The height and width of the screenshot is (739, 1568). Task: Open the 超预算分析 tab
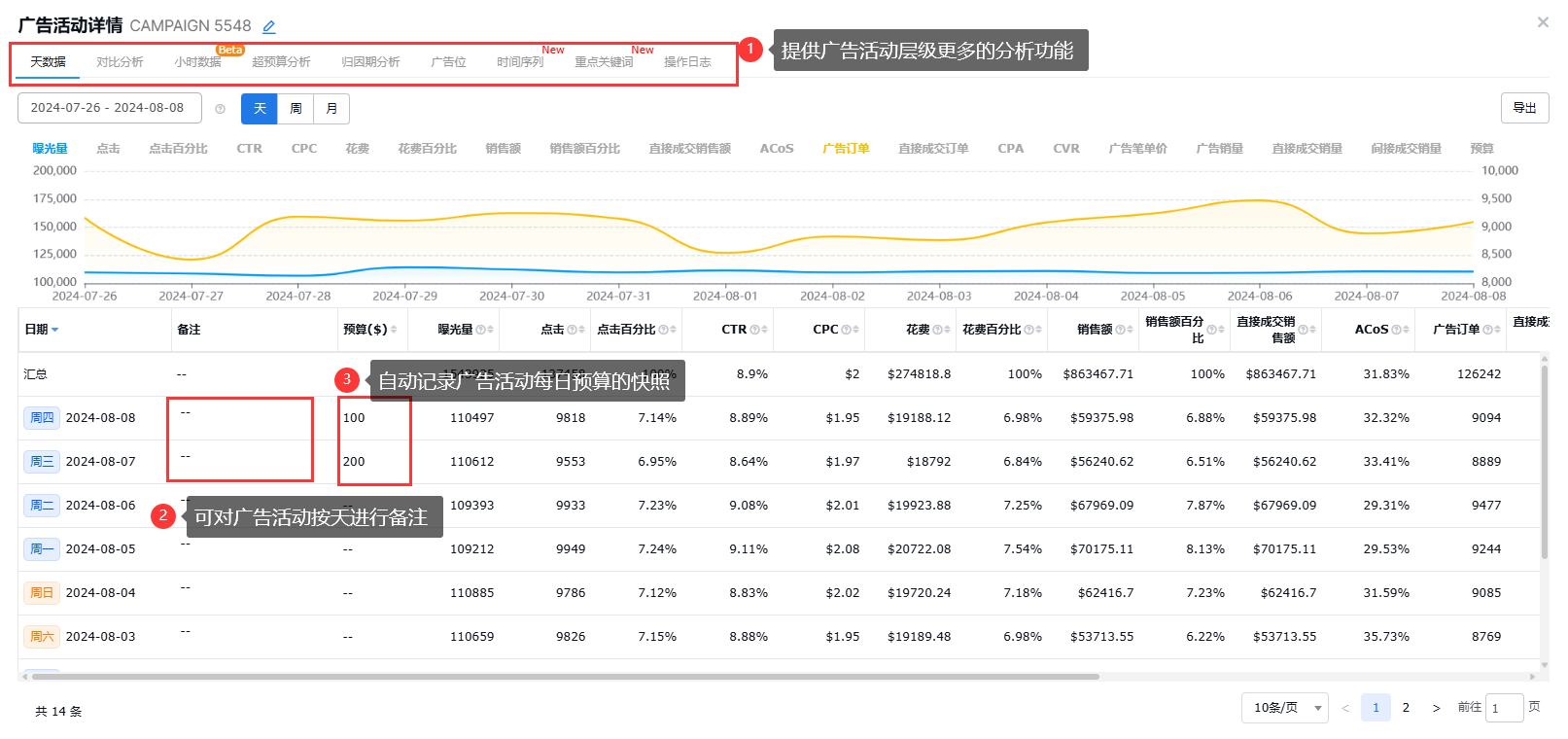pos(281,62)
